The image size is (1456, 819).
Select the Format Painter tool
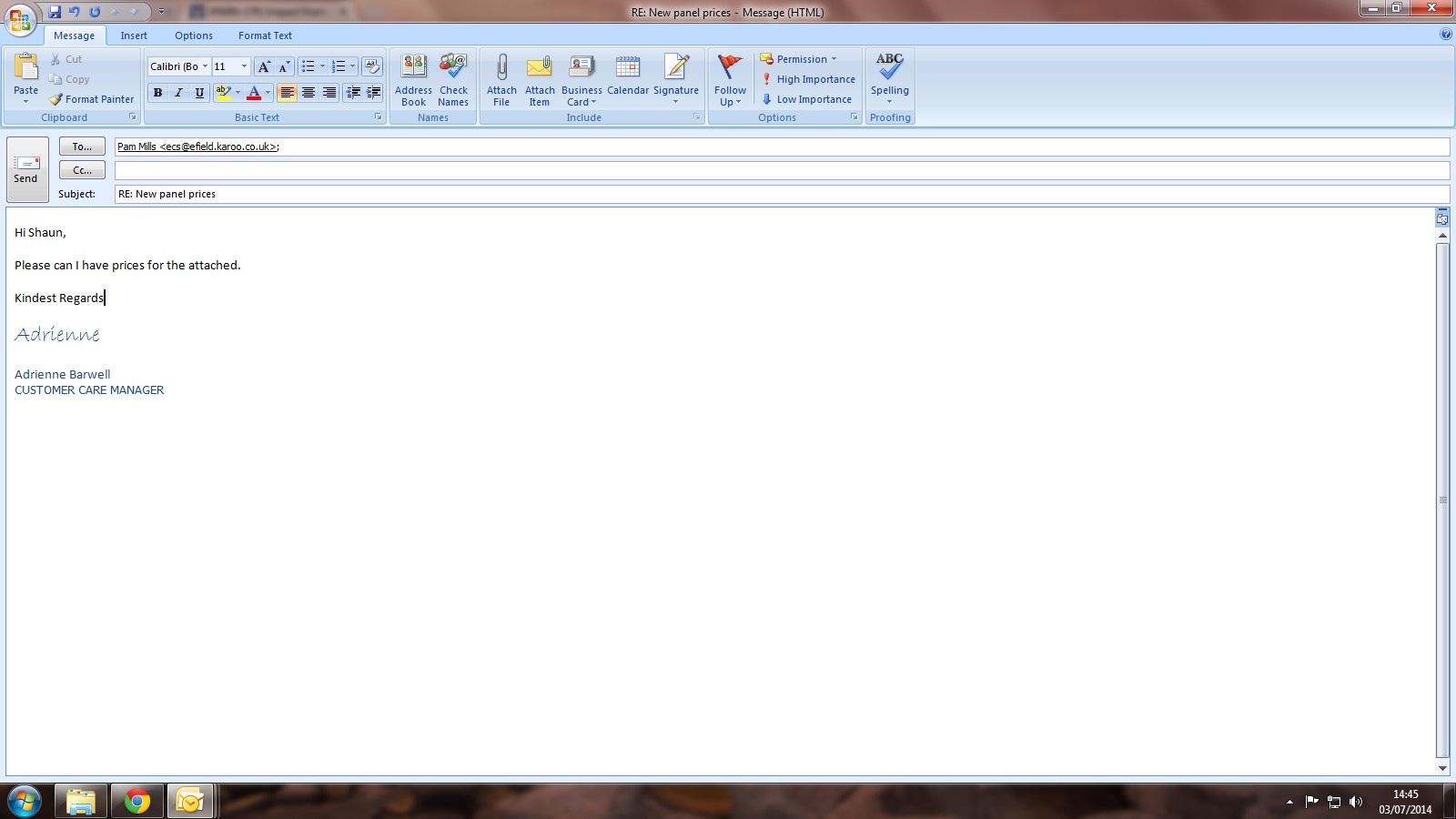(91, 99)
